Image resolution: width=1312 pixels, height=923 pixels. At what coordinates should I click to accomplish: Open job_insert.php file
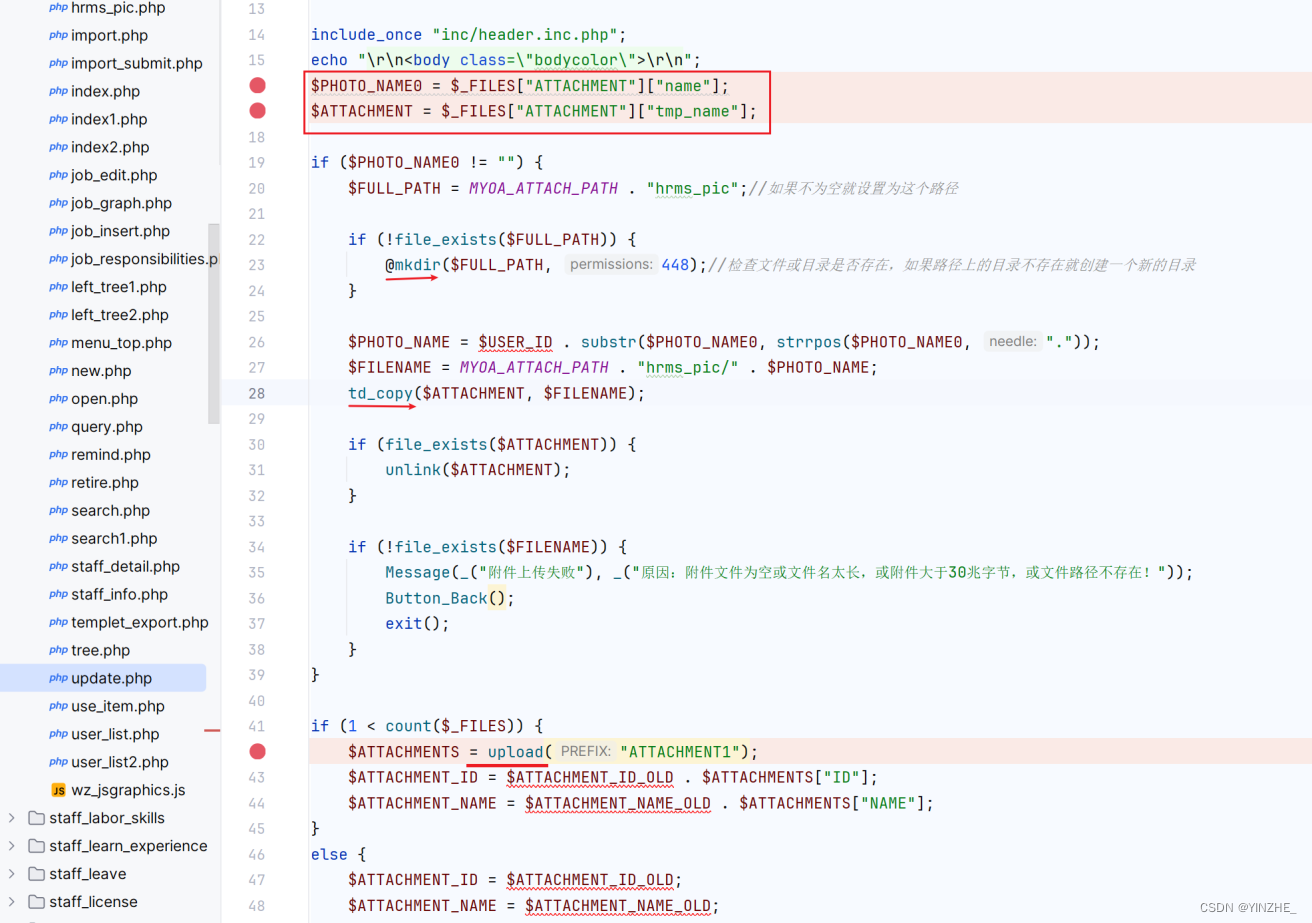click(x=120, y=232)
